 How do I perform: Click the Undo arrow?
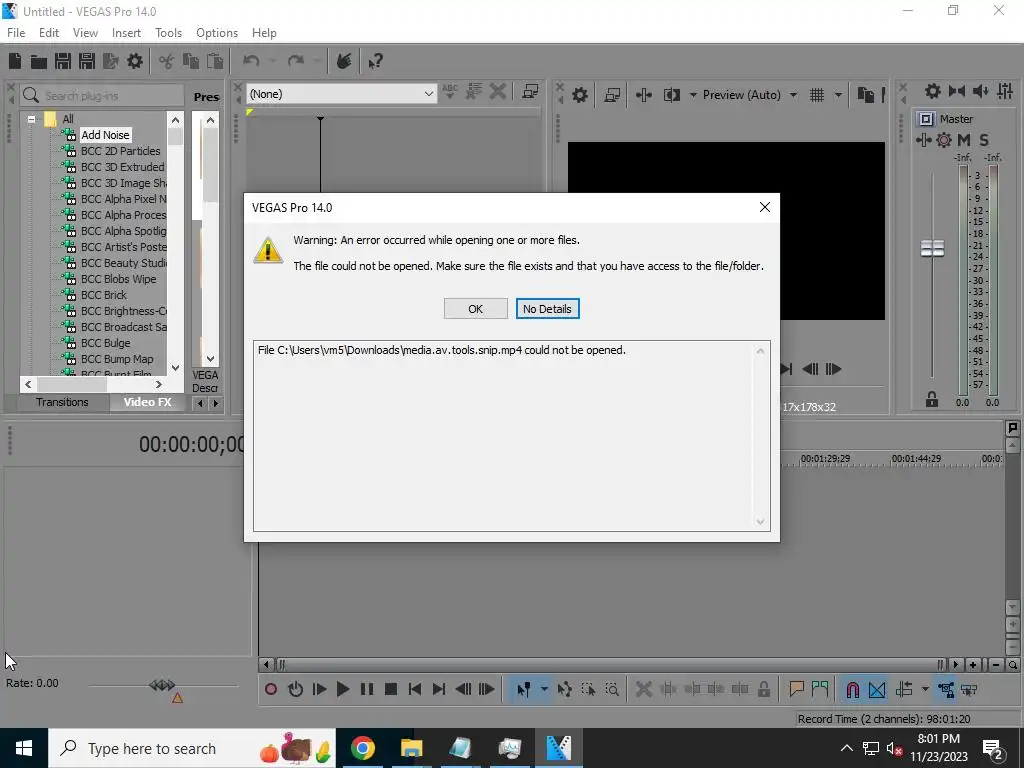[251, 61]
